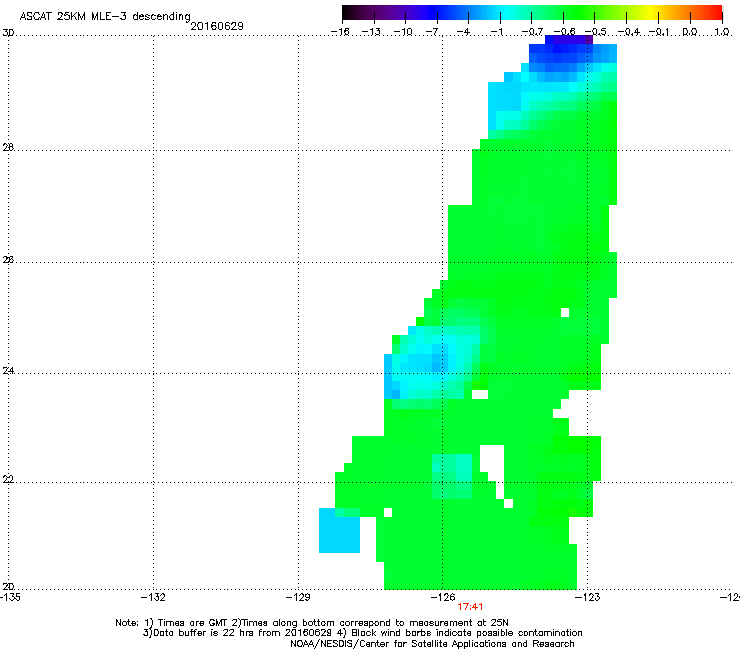Click the red end of the color bar
Image resolution: width=740 pixels, height=650 pixels.
[716, 12]
